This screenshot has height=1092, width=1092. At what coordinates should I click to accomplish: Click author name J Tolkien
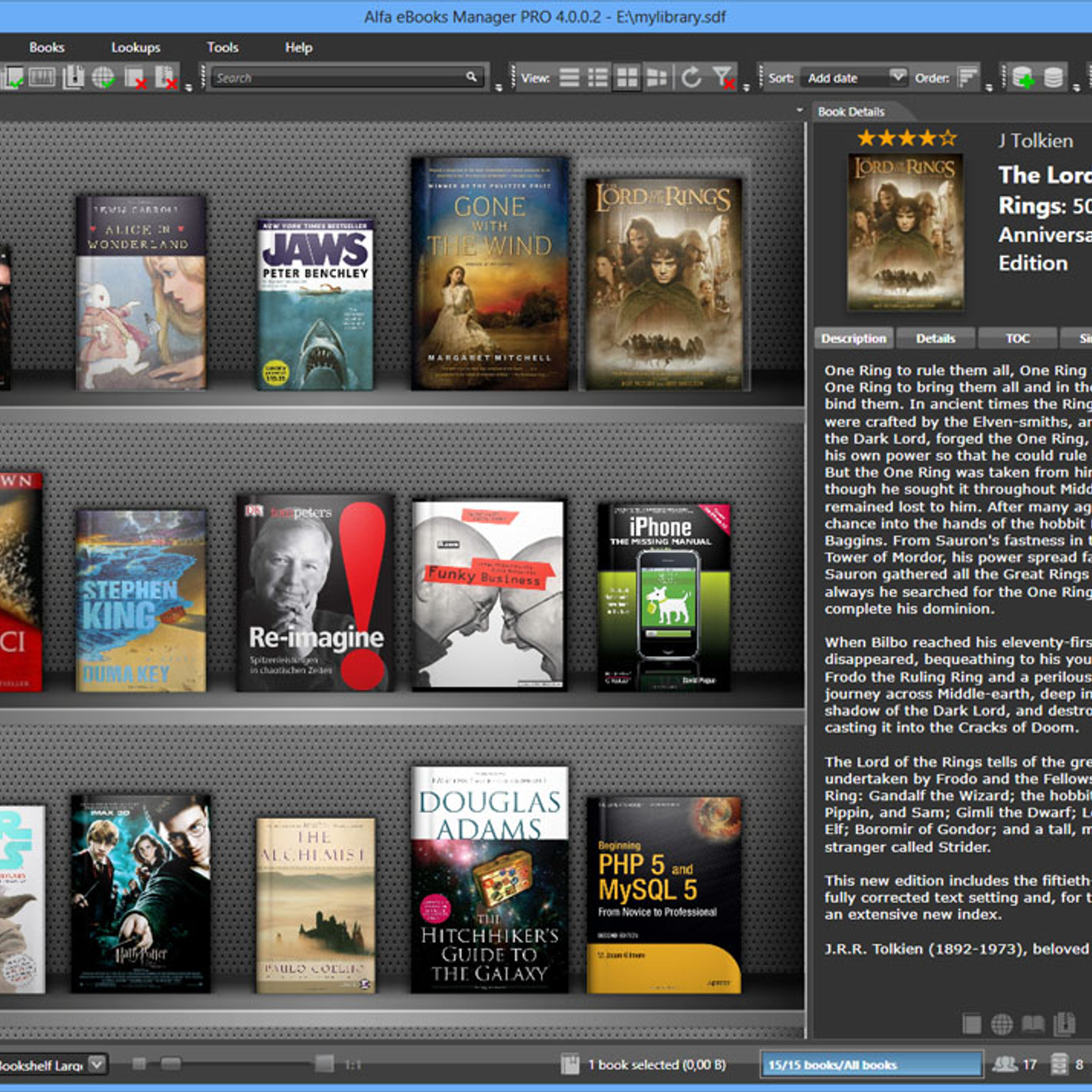(1035, 141)
